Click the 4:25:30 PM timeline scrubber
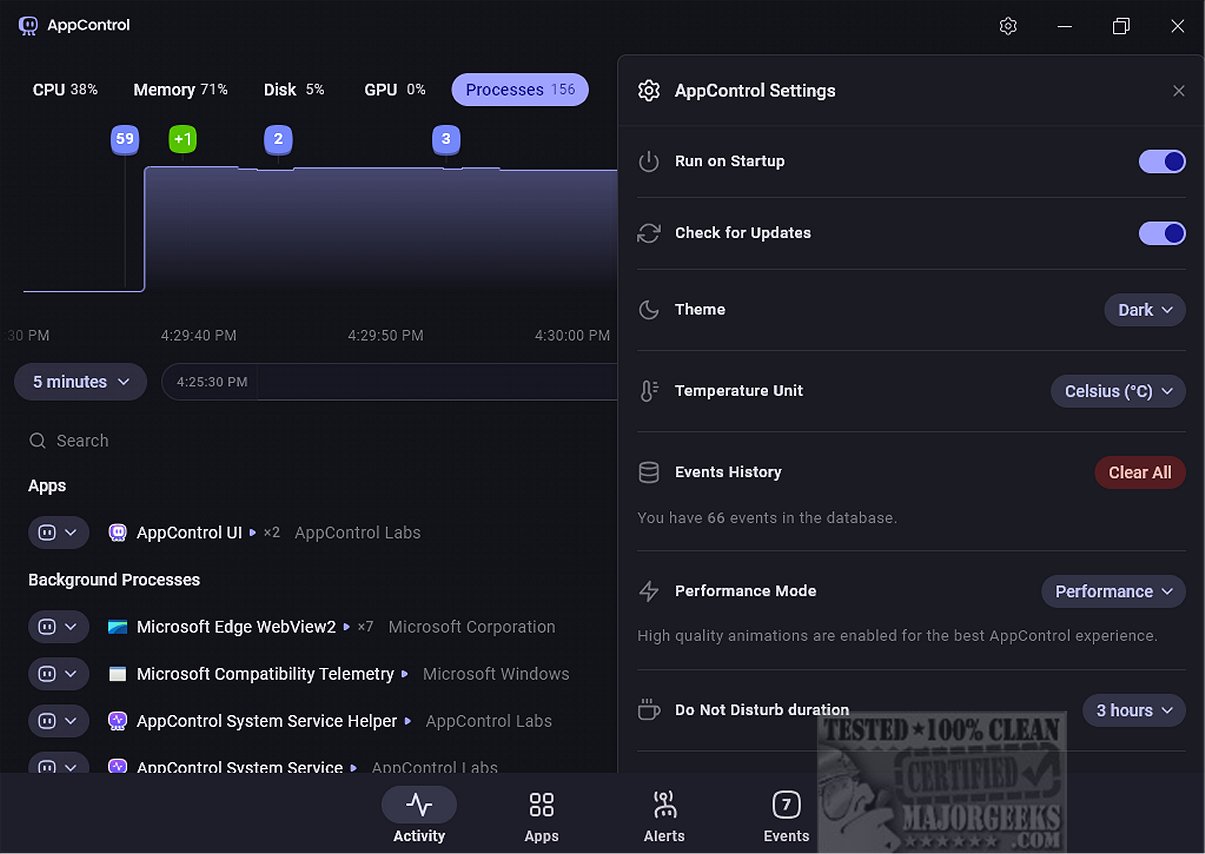Viewport: 1205px width, 854px height. (x=211, y=382)
